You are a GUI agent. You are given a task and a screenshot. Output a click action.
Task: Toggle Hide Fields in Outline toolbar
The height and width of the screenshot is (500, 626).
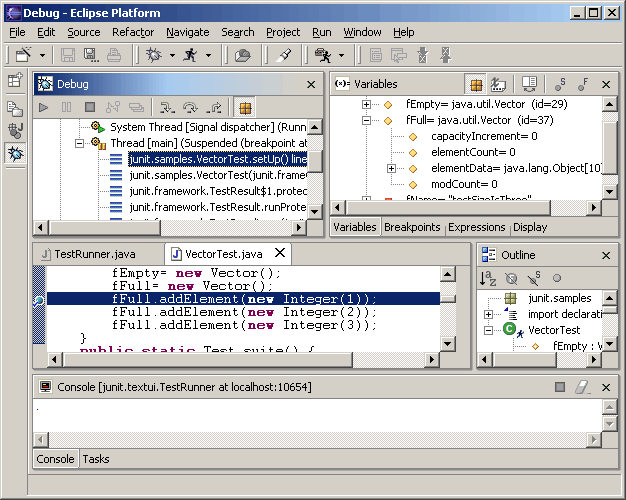tap(511, 279)
